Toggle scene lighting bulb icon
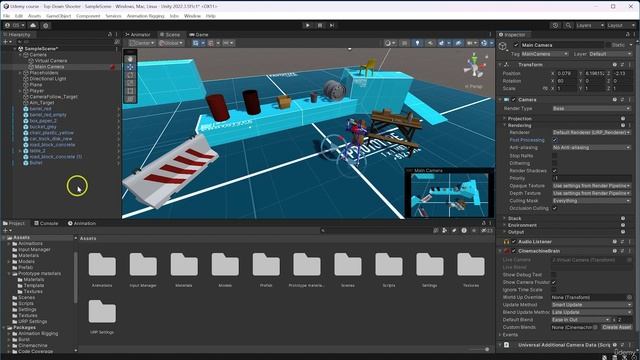Screen dimensions: 640x360 pos(417,43)
